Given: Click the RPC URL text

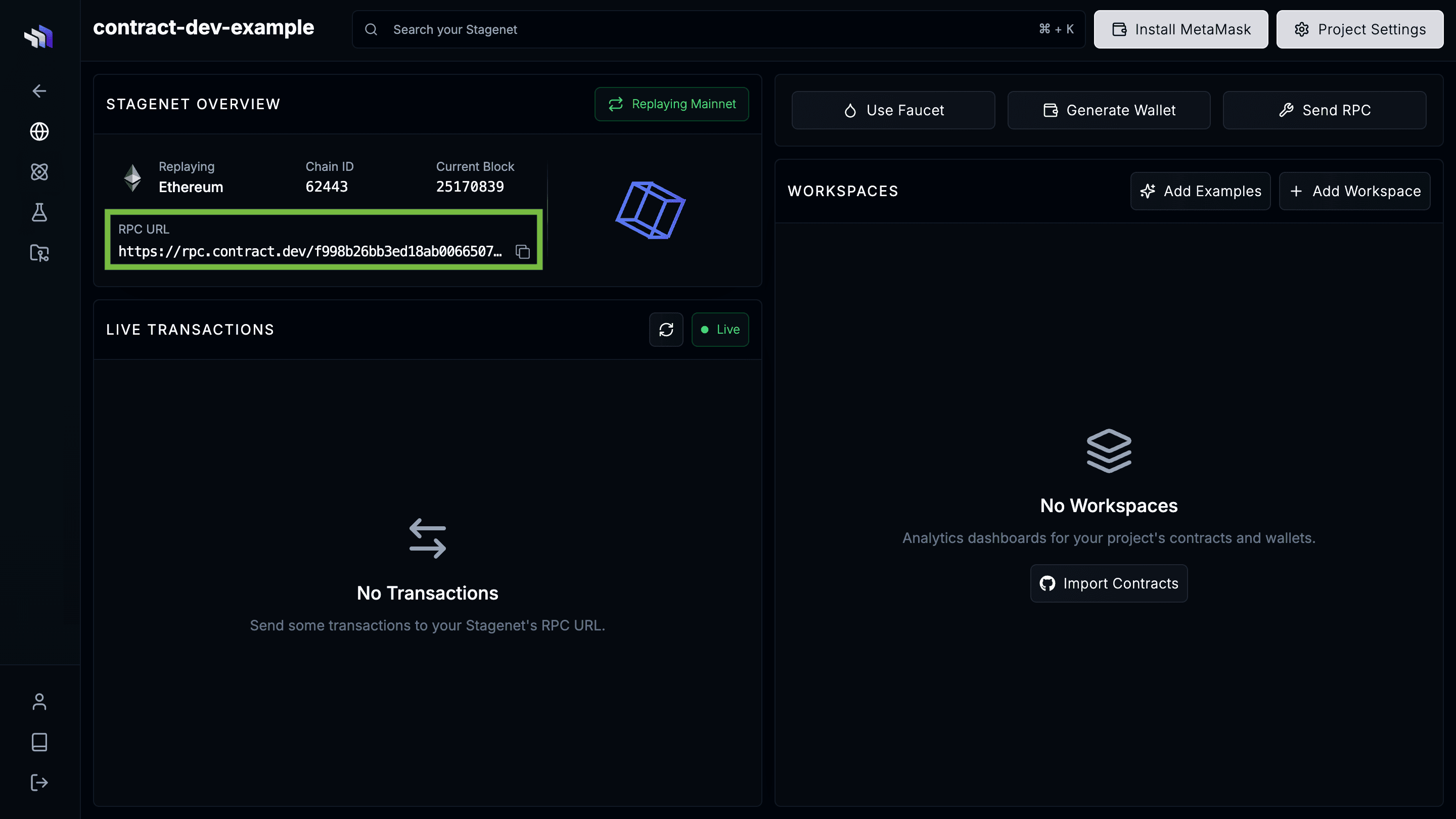Looking at the screenshot, I should coord(310,252).
